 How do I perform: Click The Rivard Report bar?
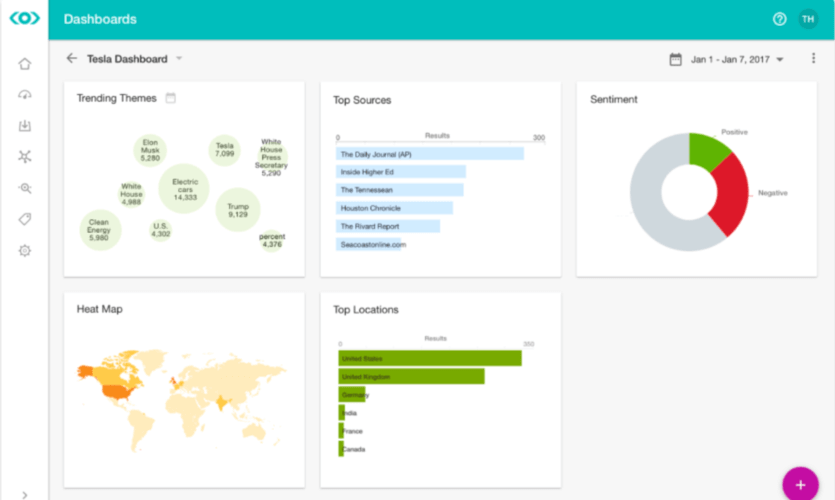click(388, 226)
